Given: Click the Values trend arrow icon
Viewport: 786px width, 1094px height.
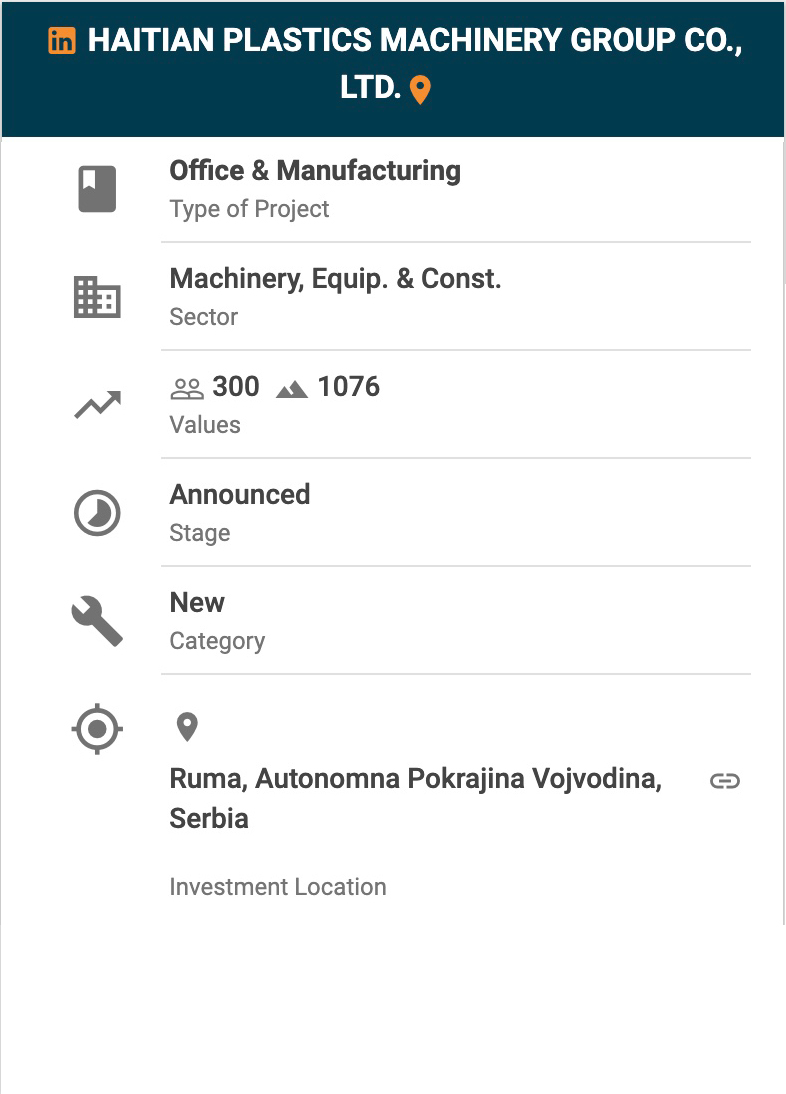Looking at the screenshot, I should tap(97, 405).
